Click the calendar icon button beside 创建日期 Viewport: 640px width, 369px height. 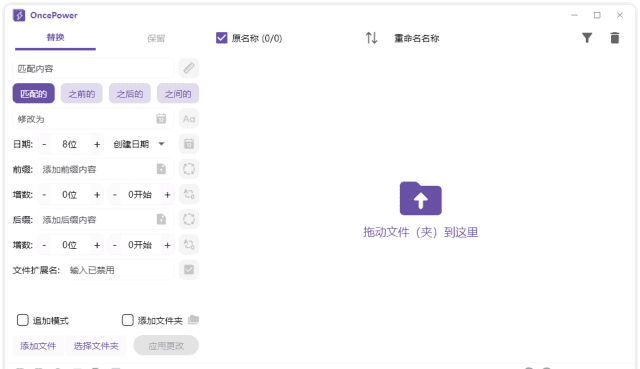tap(189, 144)
